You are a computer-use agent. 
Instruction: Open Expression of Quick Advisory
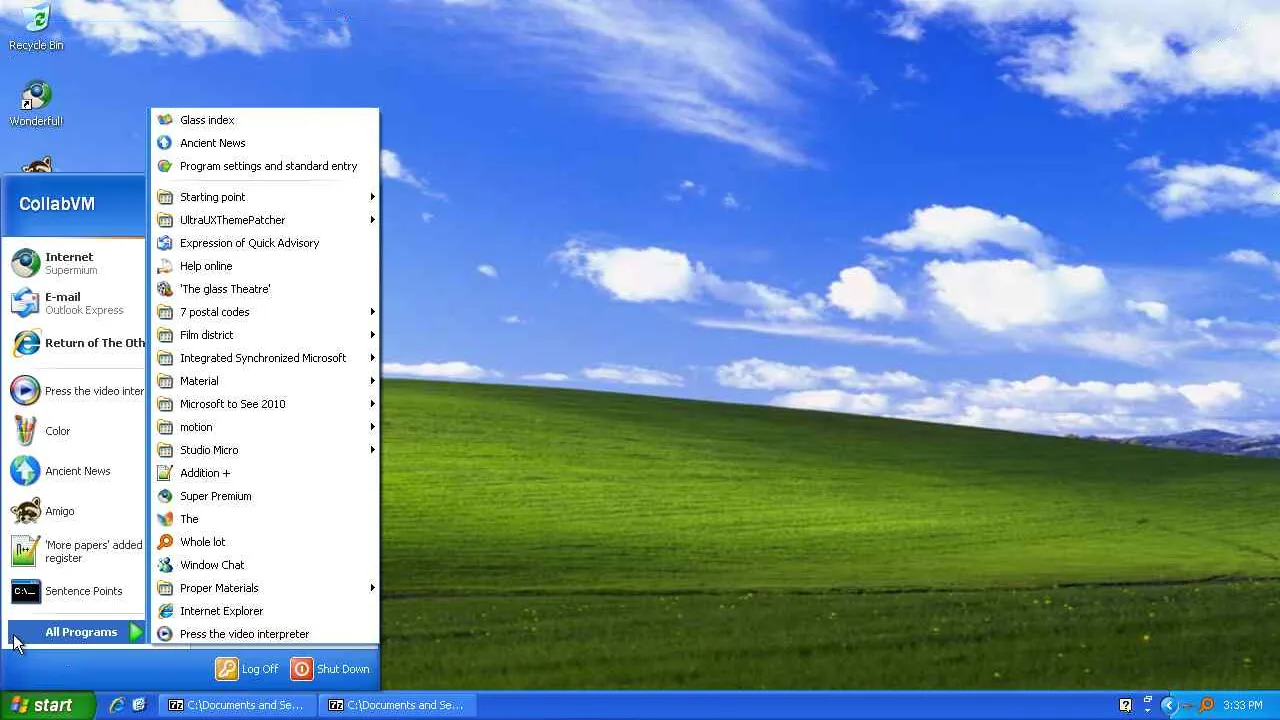265,243
